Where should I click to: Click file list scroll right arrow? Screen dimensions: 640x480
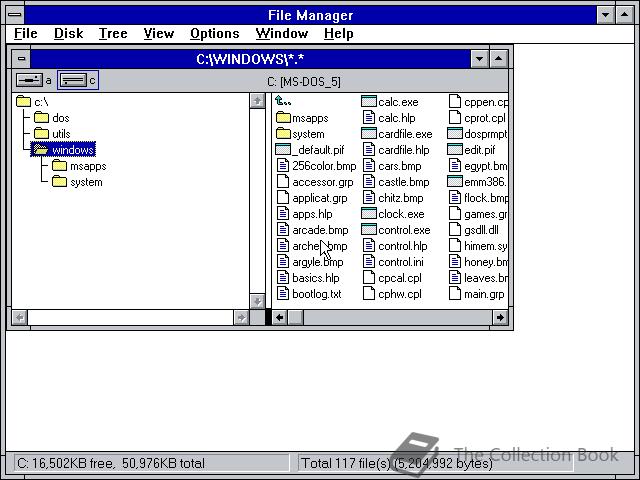(500, 317)
